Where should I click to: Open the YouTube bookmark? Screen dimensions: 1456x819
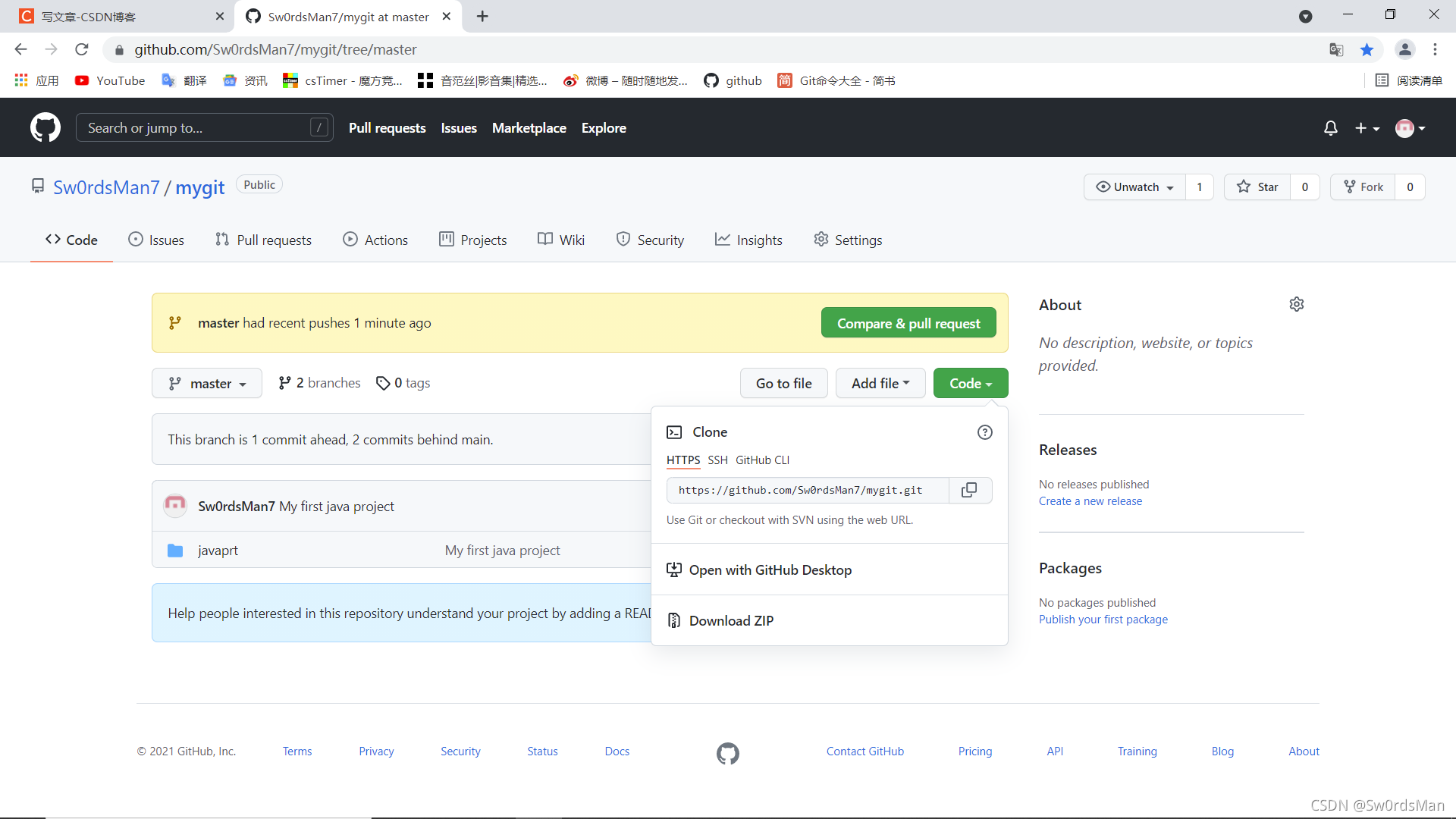[x=110, y=80]
